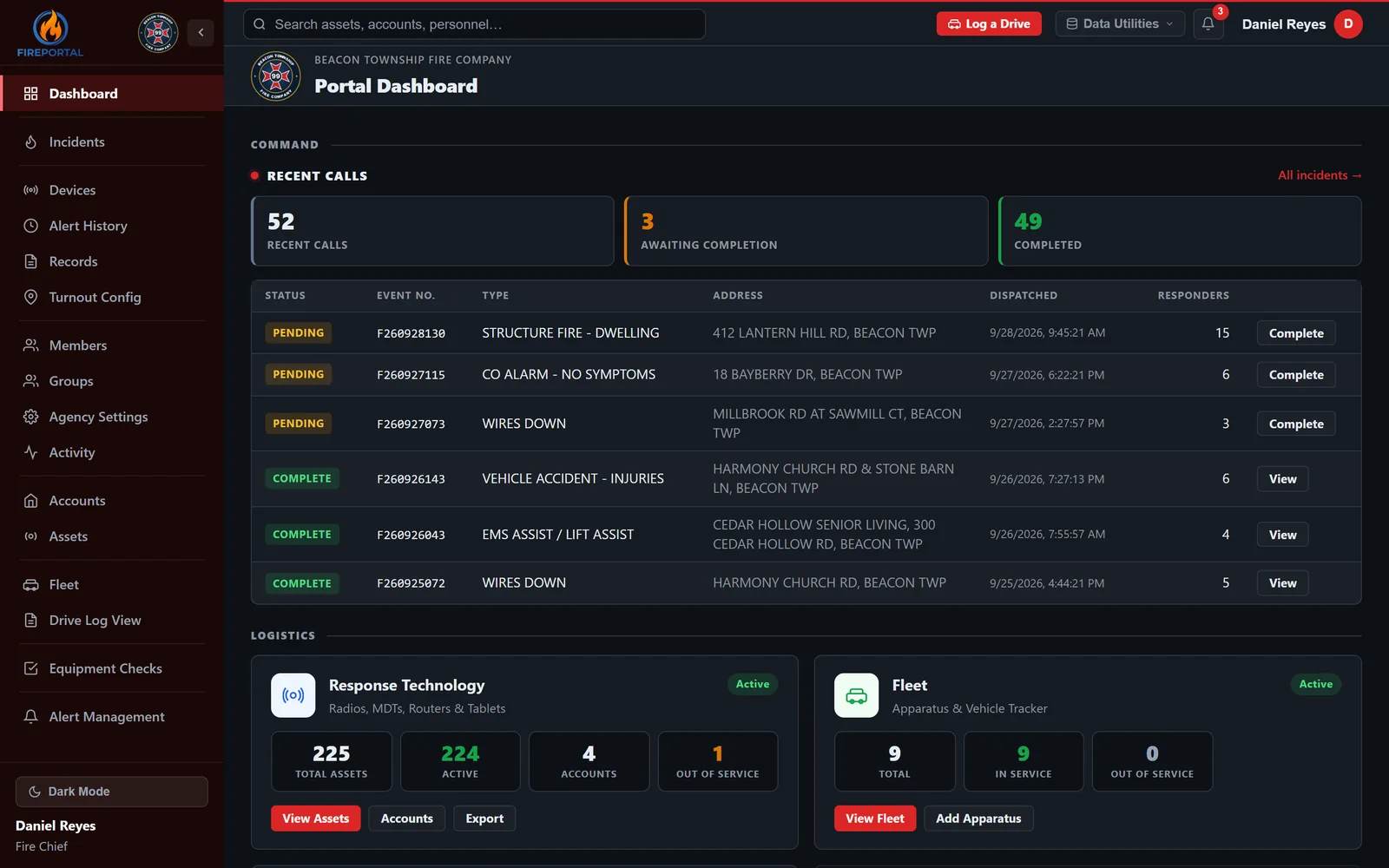View the Vehicle Accident - Injuries call
This screenshot has height=868, width=1389.
[1282, 479]
